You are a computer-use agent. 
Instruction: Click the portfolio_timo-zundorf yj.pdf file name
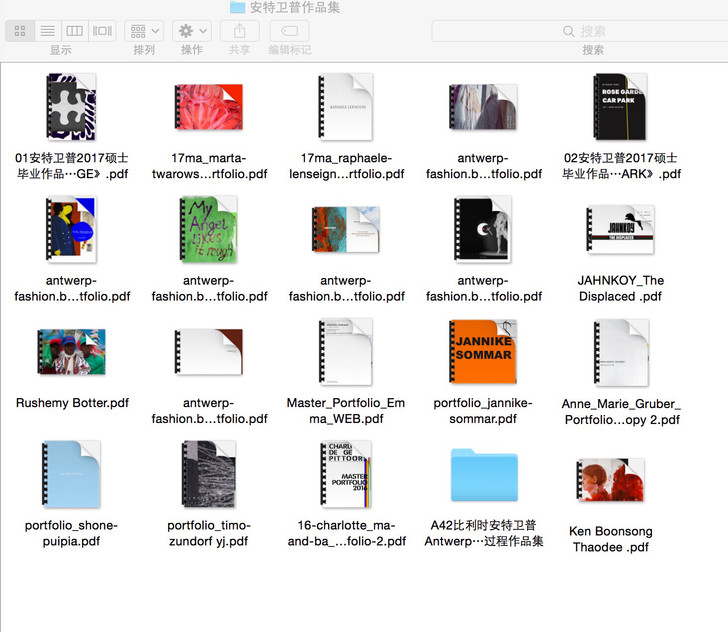pyautogui.click(x=208, y=533)
